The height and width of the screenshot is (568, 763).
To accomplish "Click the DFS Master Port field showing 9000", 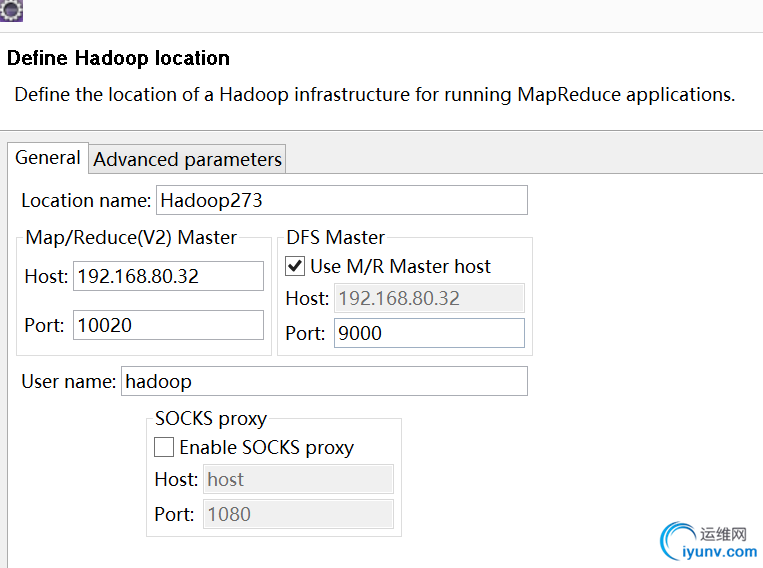I will [429, 333].
